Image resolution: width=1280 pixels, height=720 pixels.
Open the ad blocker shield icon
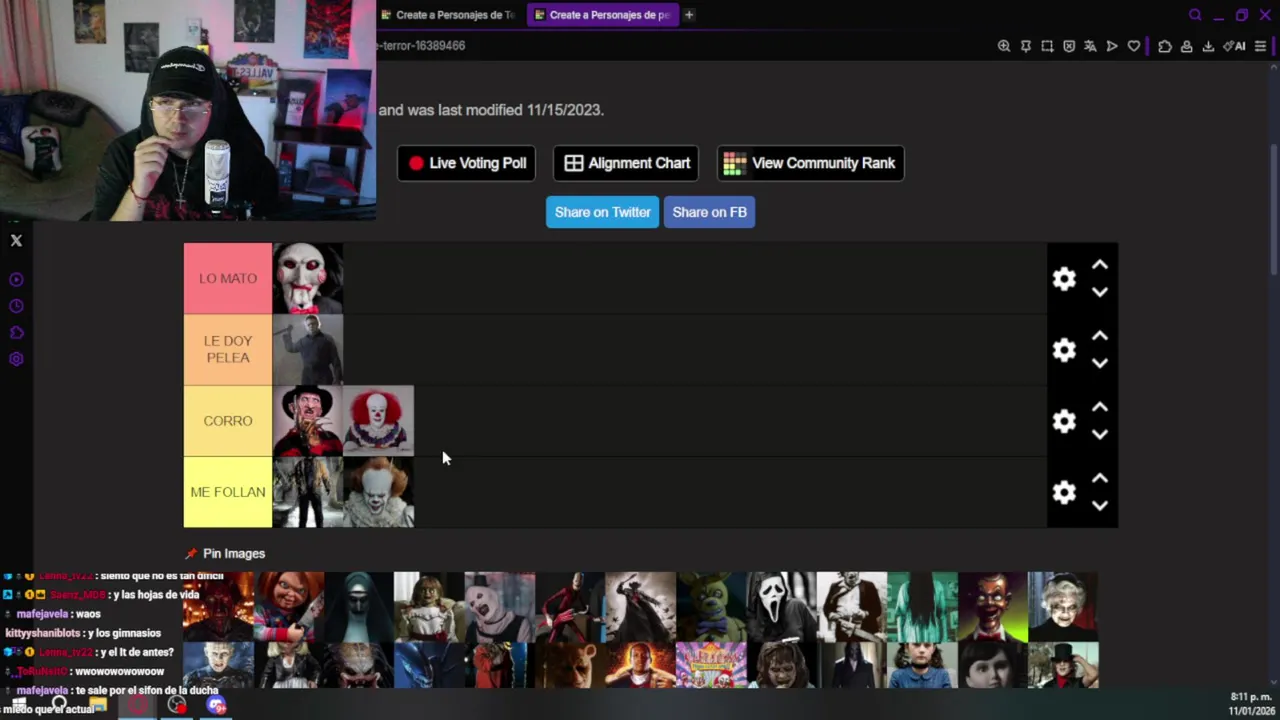point(1069,46)
